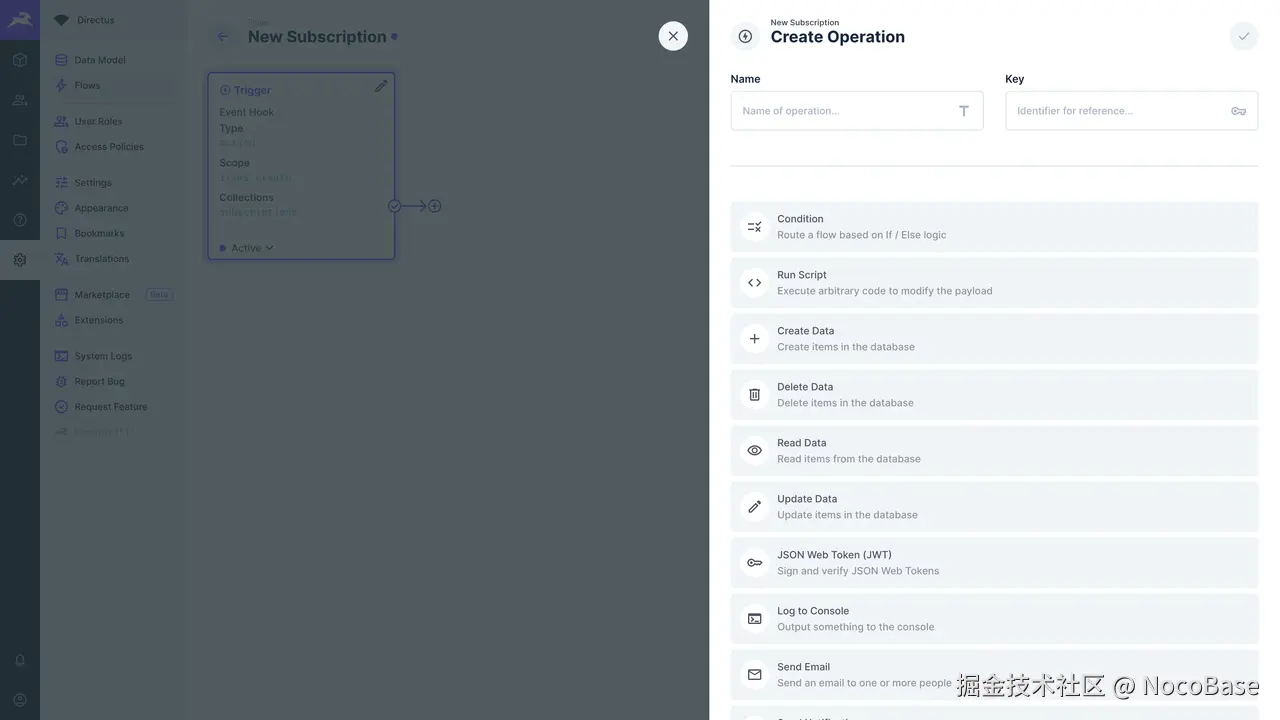Open the Marketplace sidebar item

tap(101, 295)
